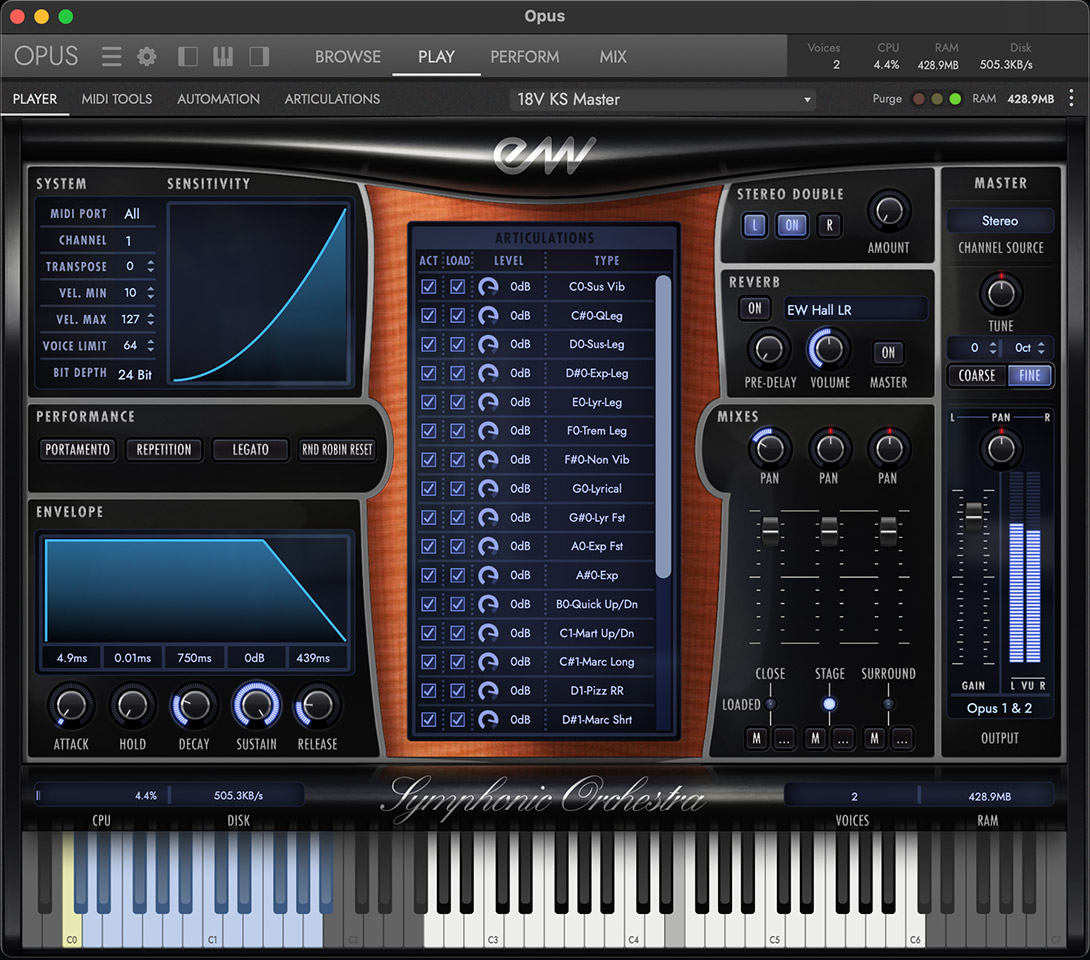Click the green Purge indicator dot
The width and height of the screenshot is (1090, 960).
955,99
